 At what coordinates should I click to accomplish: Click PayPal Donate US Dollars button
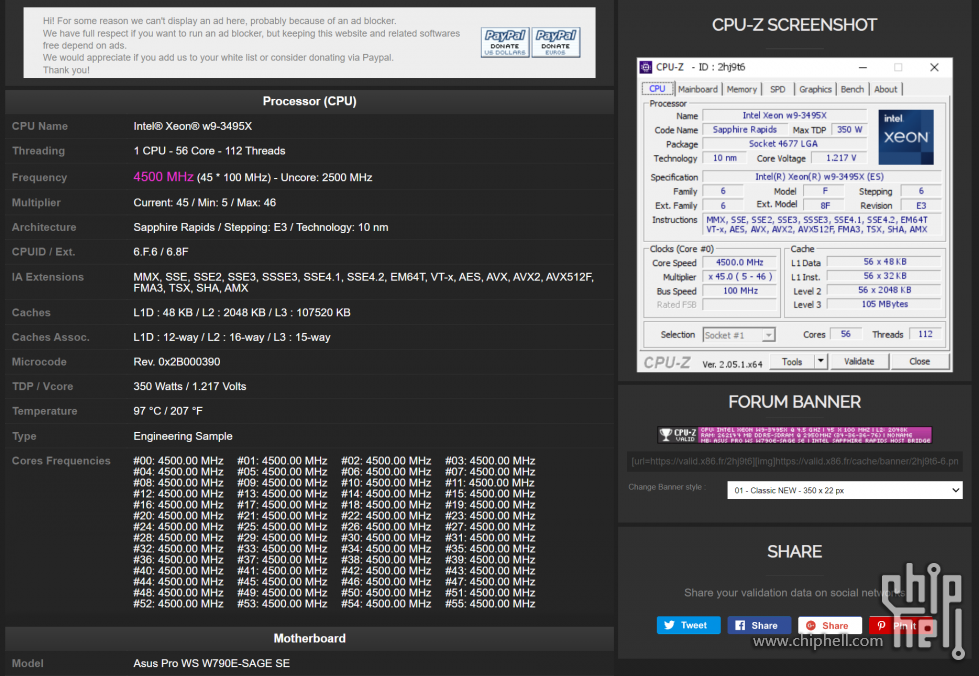[505, 42]
